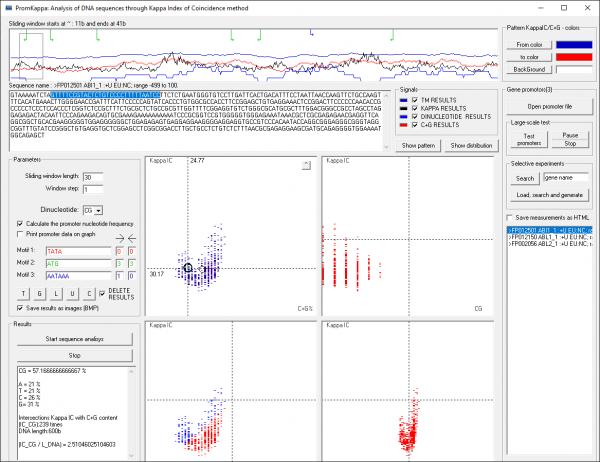600x462 pixels.
Task: Click the white background color swatch
Action: (x=574, y=70)
